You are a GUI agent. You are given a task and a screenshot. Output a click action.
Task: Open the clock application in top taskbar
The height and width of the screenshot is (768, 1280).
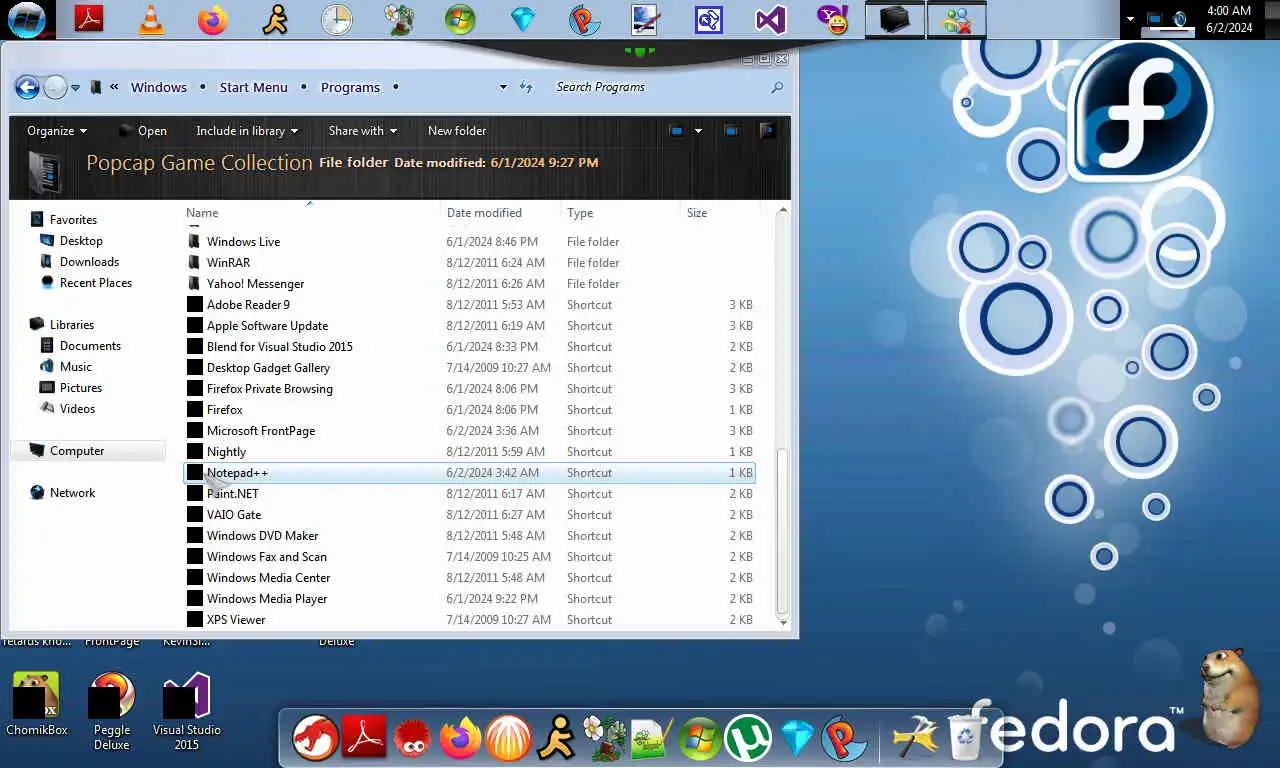337,19
